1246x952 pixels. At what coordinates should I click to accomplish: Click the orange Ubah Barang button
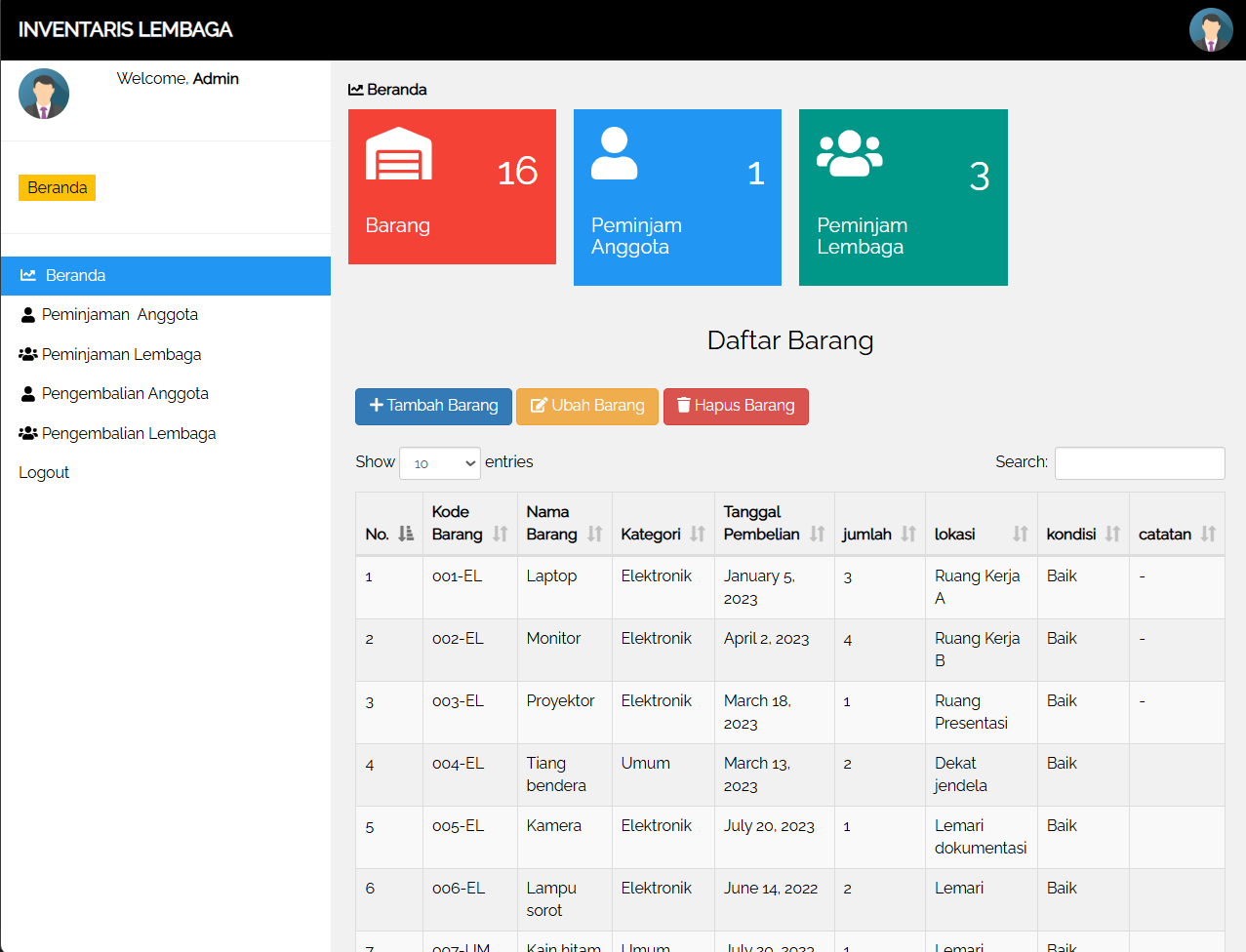587,406
